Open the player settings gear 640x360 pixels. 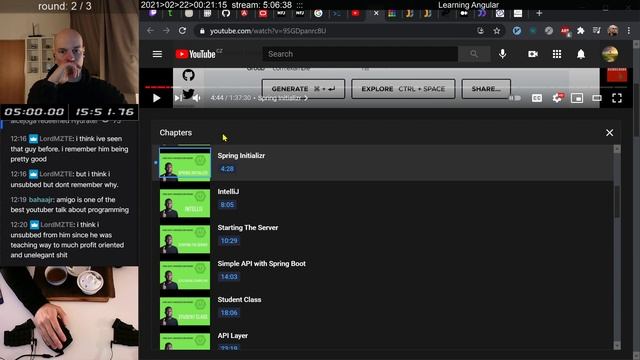[x=557, y=98]
